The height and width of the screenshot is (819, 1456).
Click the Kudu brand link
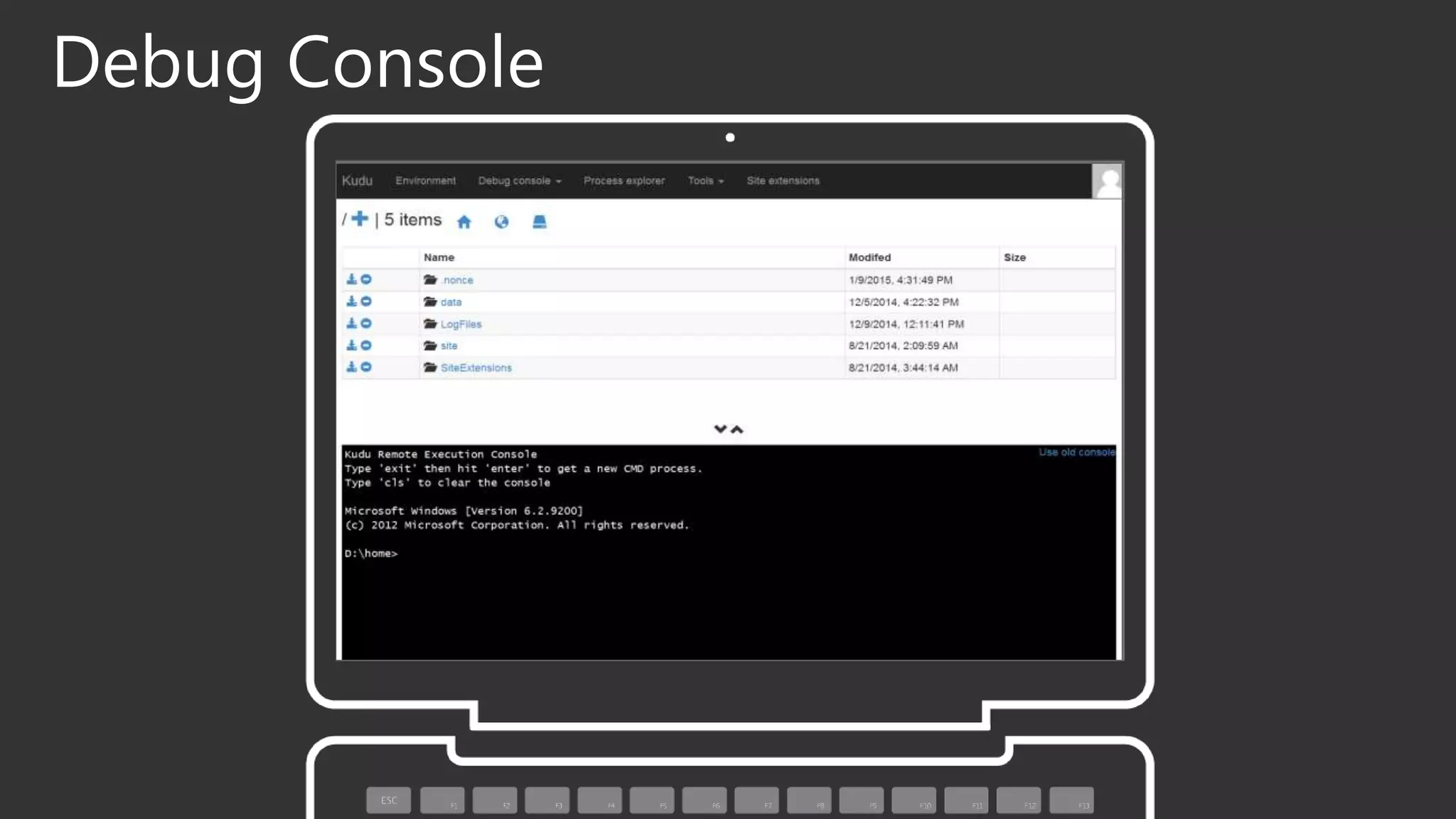point(357,181)
